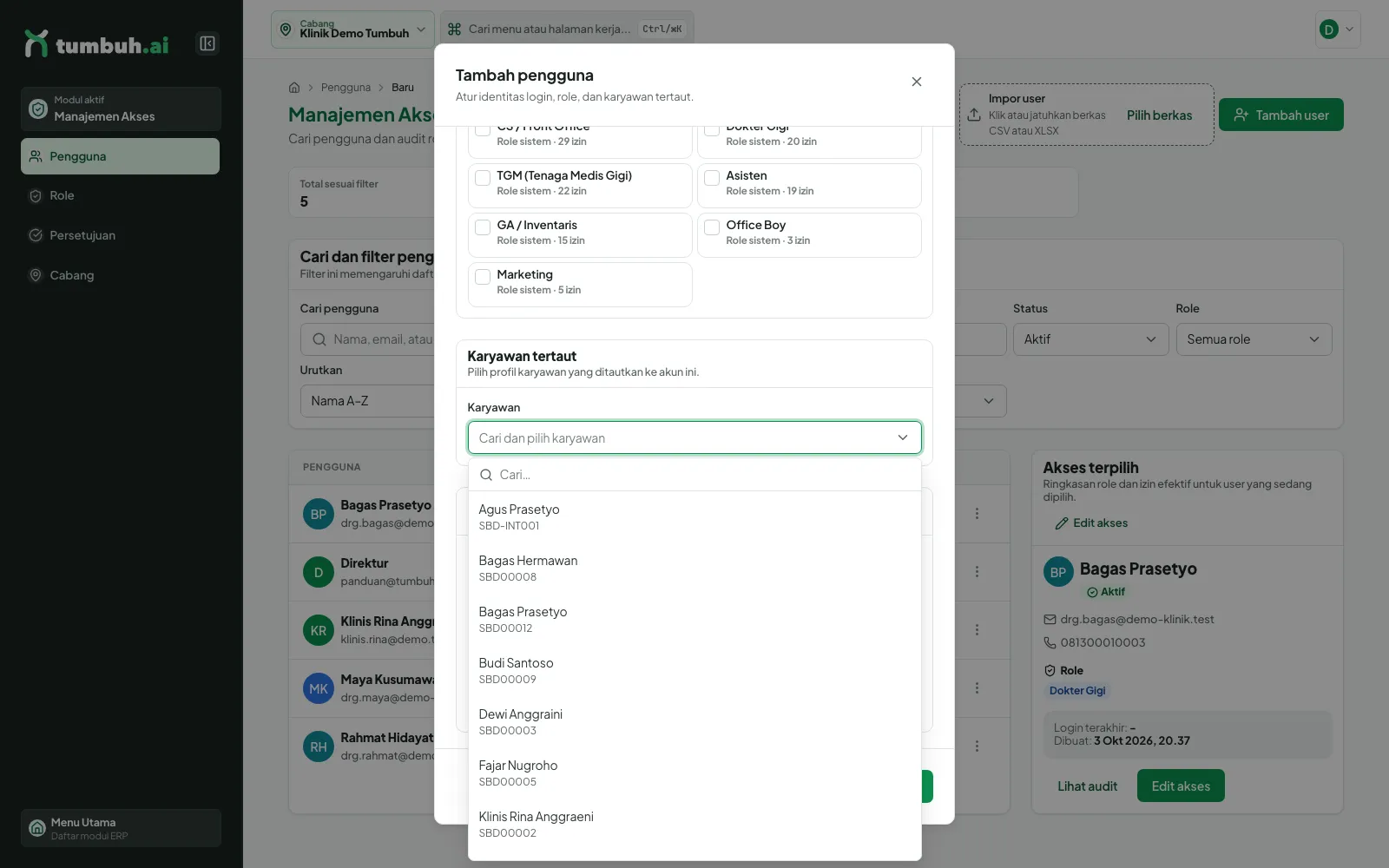
Task: Click Lihat audit link
Action: click(1087, 786)
